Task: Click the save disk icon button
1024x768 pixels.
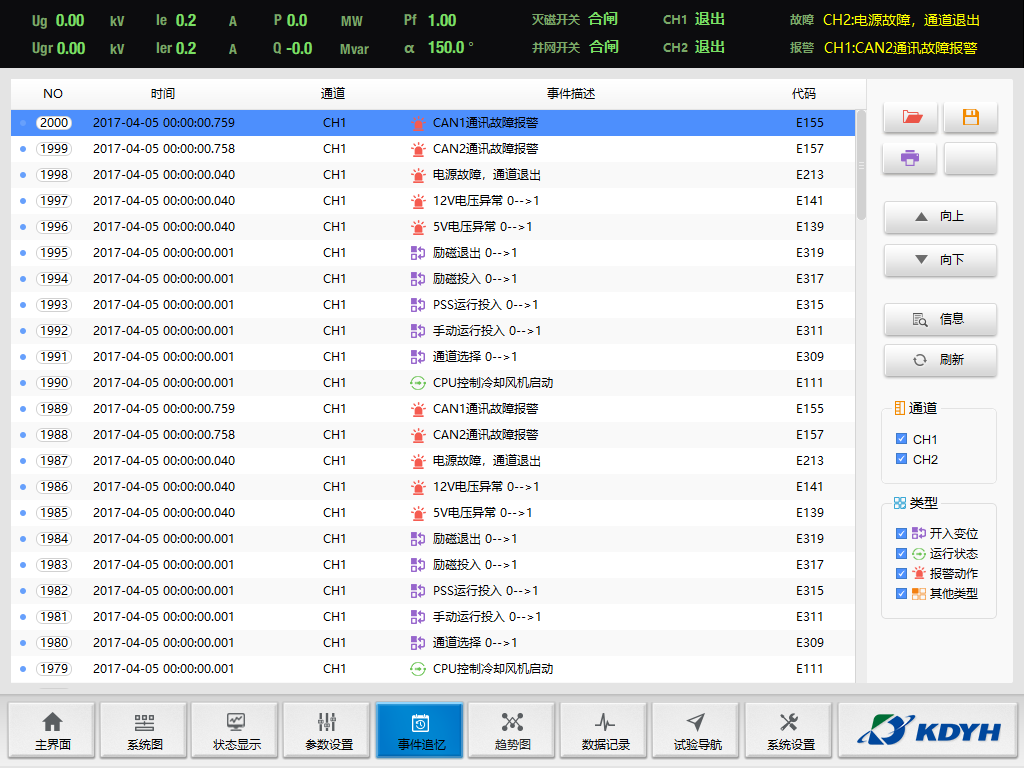Action: pyautogui.click(x=970, y=117)
